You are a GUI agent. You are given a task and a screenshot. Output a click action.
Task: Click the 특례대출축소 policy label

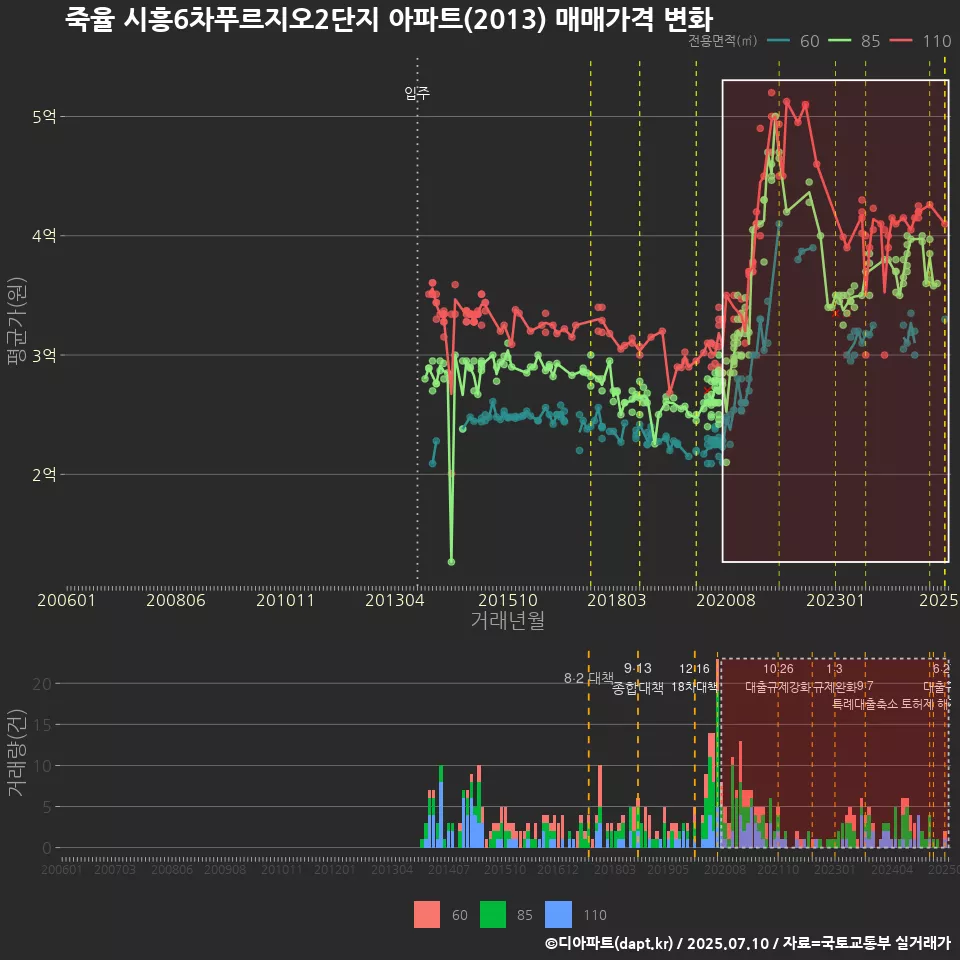[865, 704]
